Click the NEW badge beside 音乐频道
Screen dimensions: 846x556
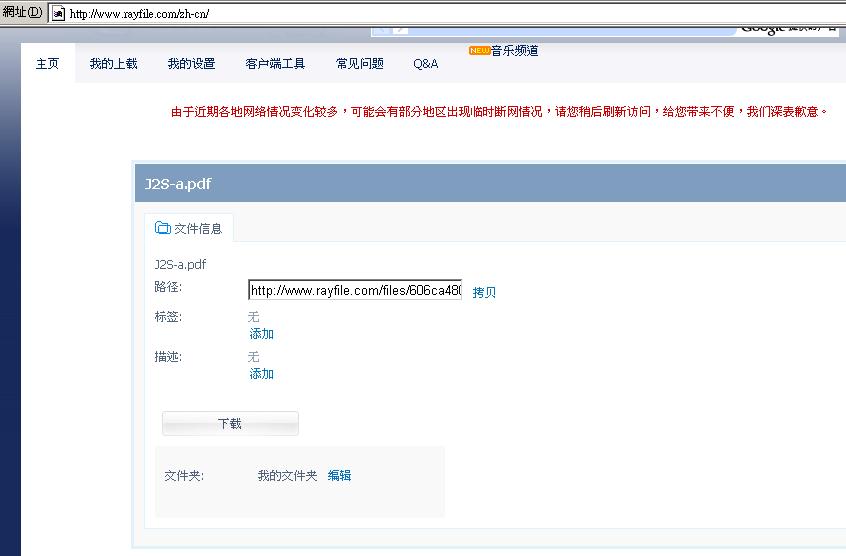[479, 50]
